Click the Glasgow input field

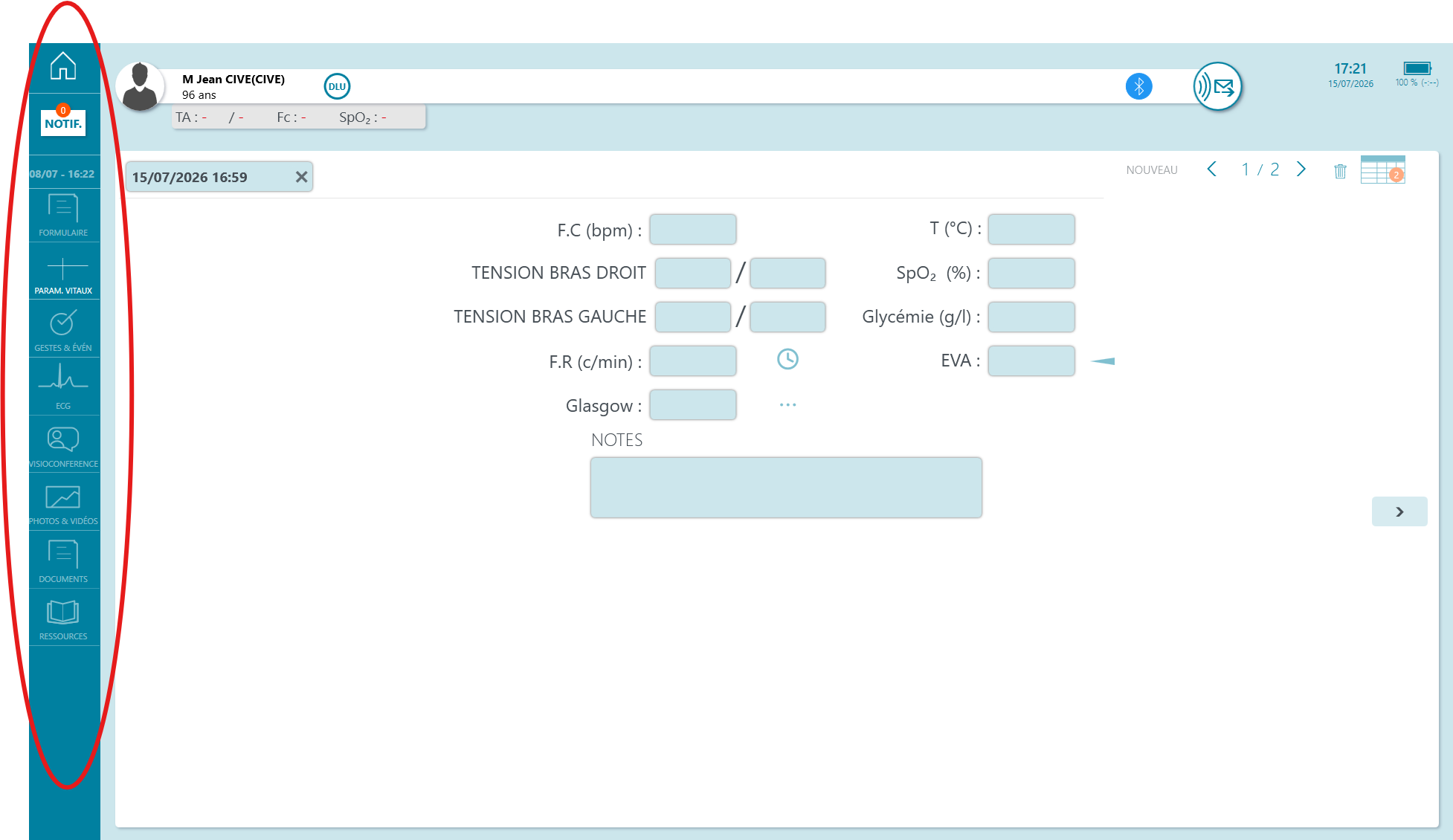(693, 404)
